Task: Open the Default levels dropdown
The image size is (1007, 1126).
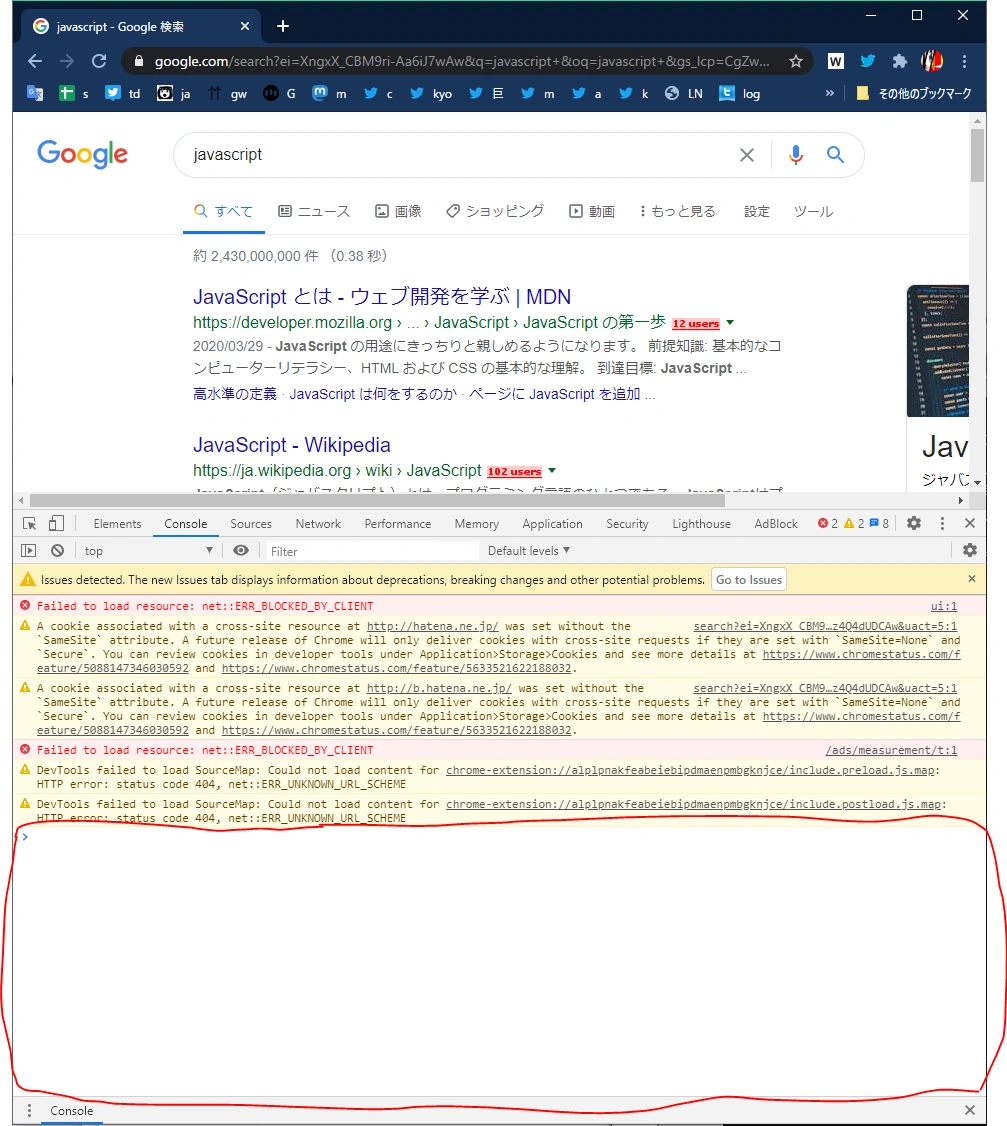Action: [x=529, y=551]
